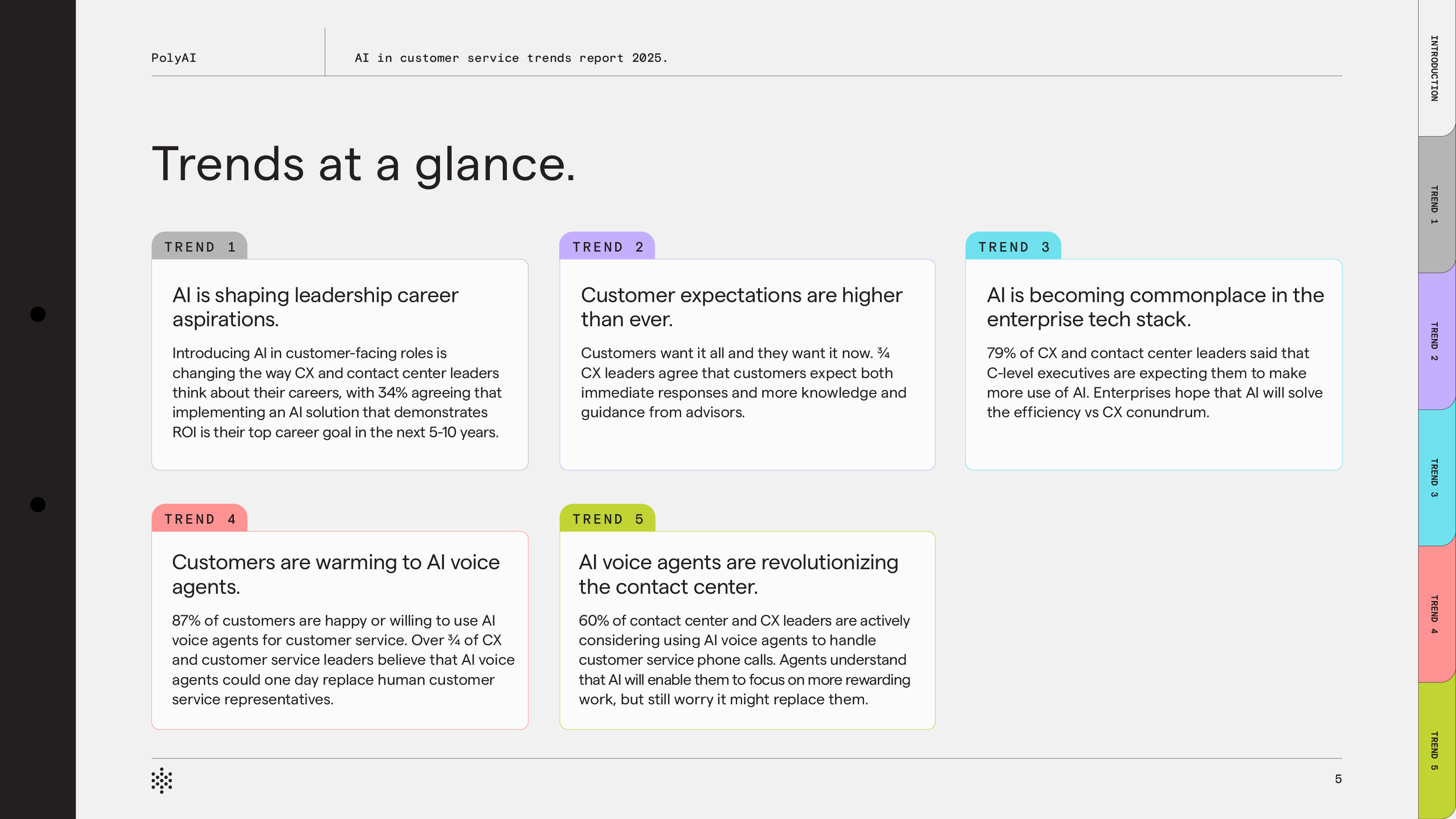Open the customer expectations card heading
Viewport: 1456px width, 819px height.
coord(742,307)
